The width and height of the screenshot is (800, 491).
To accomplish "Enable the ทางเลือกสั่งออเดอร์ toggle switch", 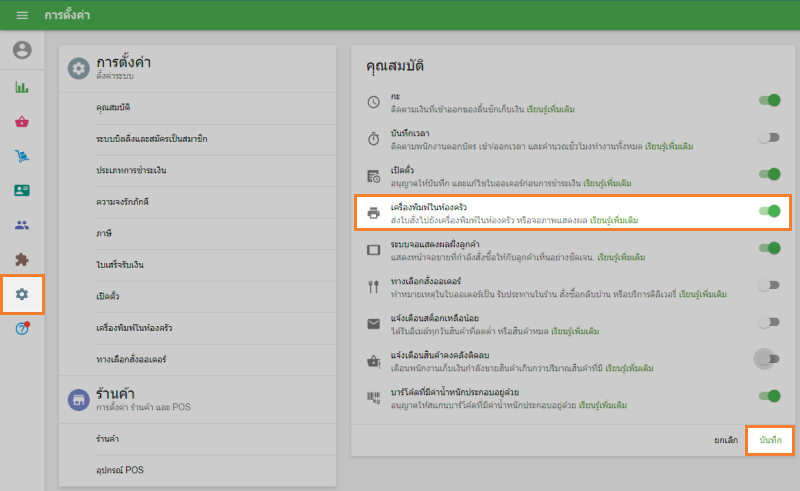I will 768,285.
